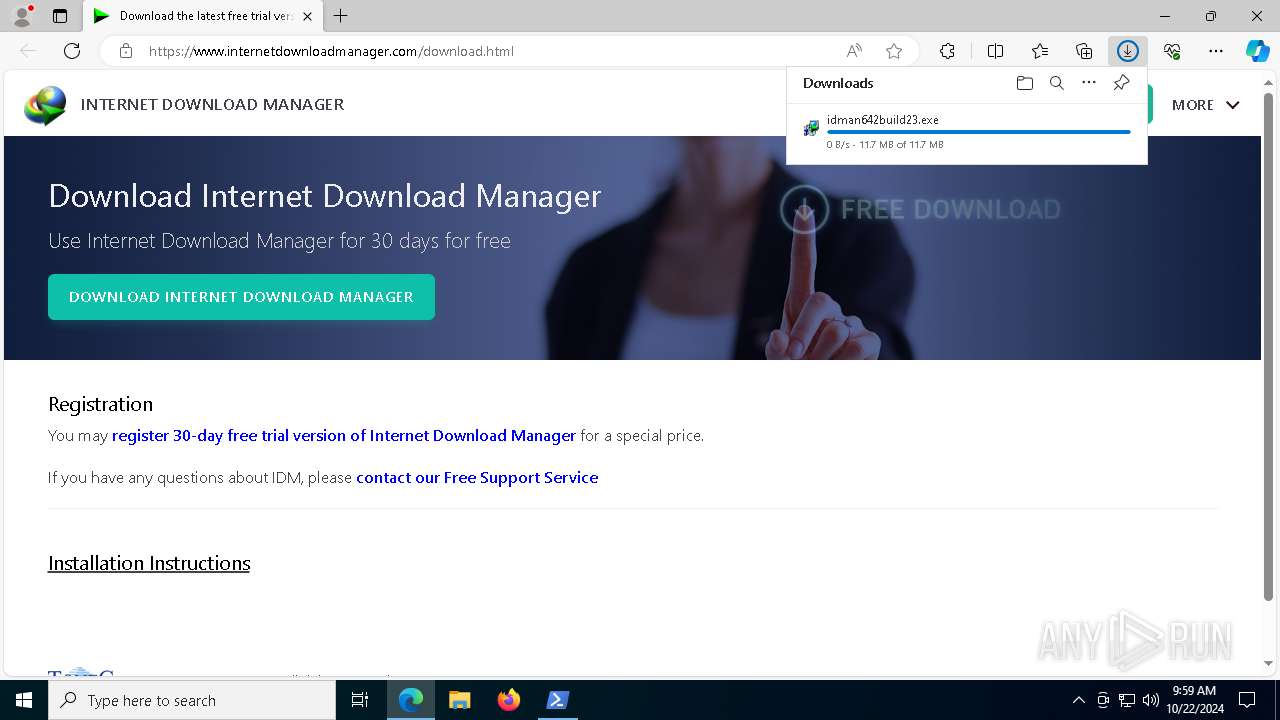
Task: Toggle the Downloads toolbar button
Action: 1128,51
